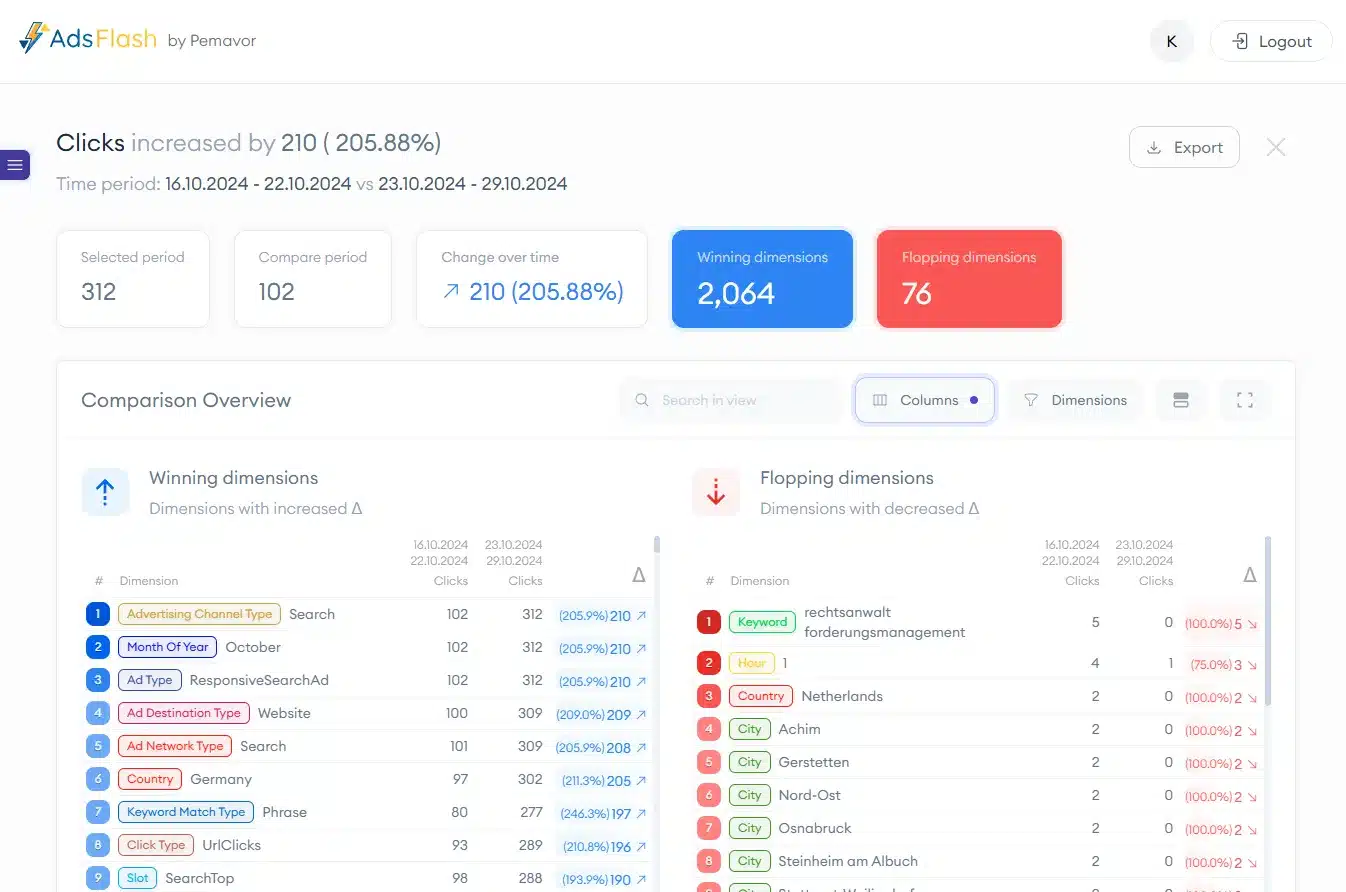Sort flopping table by delta column
The image size is (1346, 892).
point(1249,576)
